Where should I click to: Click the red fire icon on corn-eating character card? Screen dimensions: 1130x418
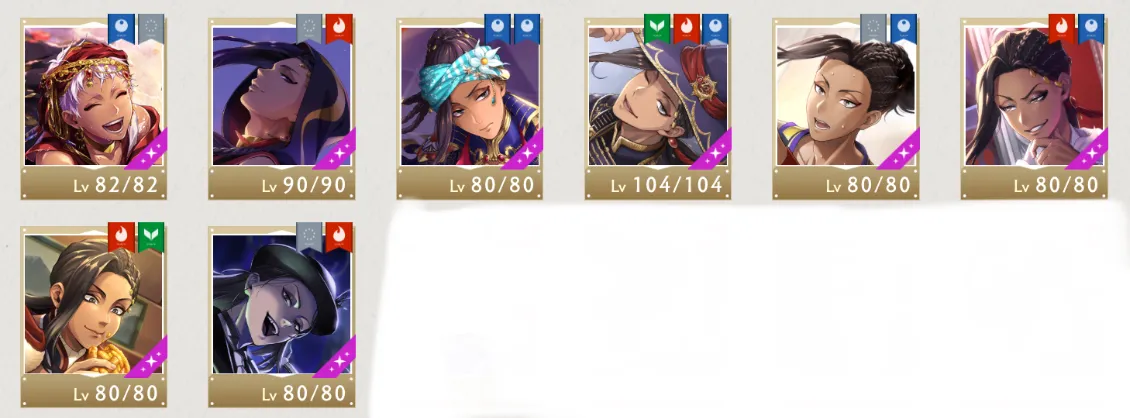(x=121, y=236)
